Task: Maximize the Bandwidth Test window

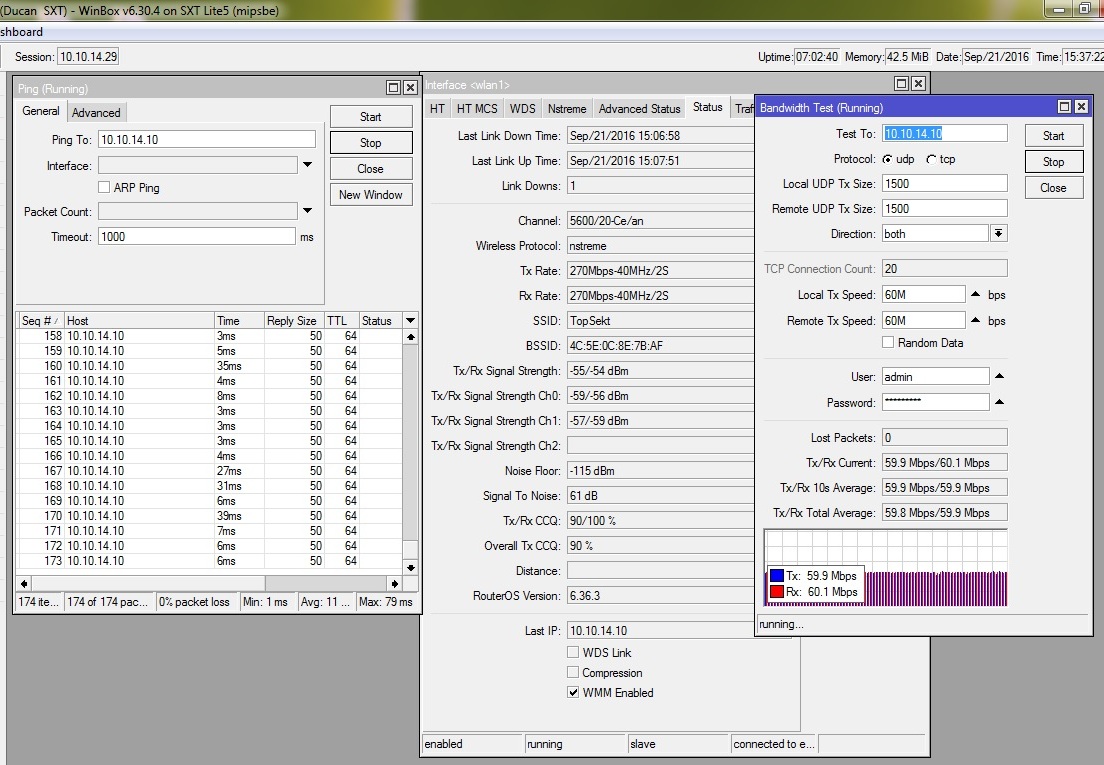Action: click(1065, 106)
